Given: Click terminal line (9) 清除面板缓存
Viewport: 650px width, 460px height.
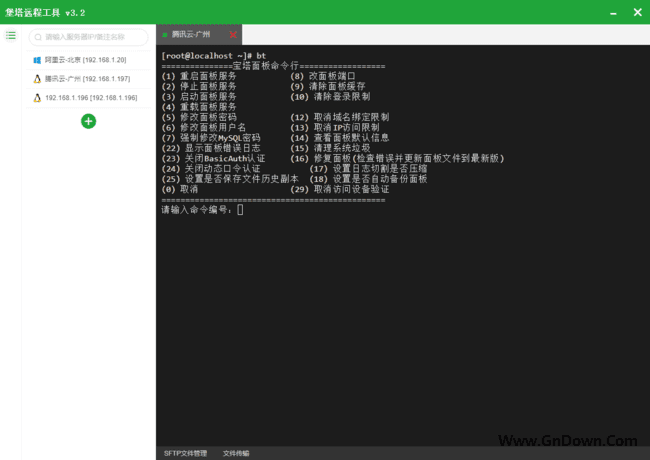Looking at the screenshot, I should point(327,87).
